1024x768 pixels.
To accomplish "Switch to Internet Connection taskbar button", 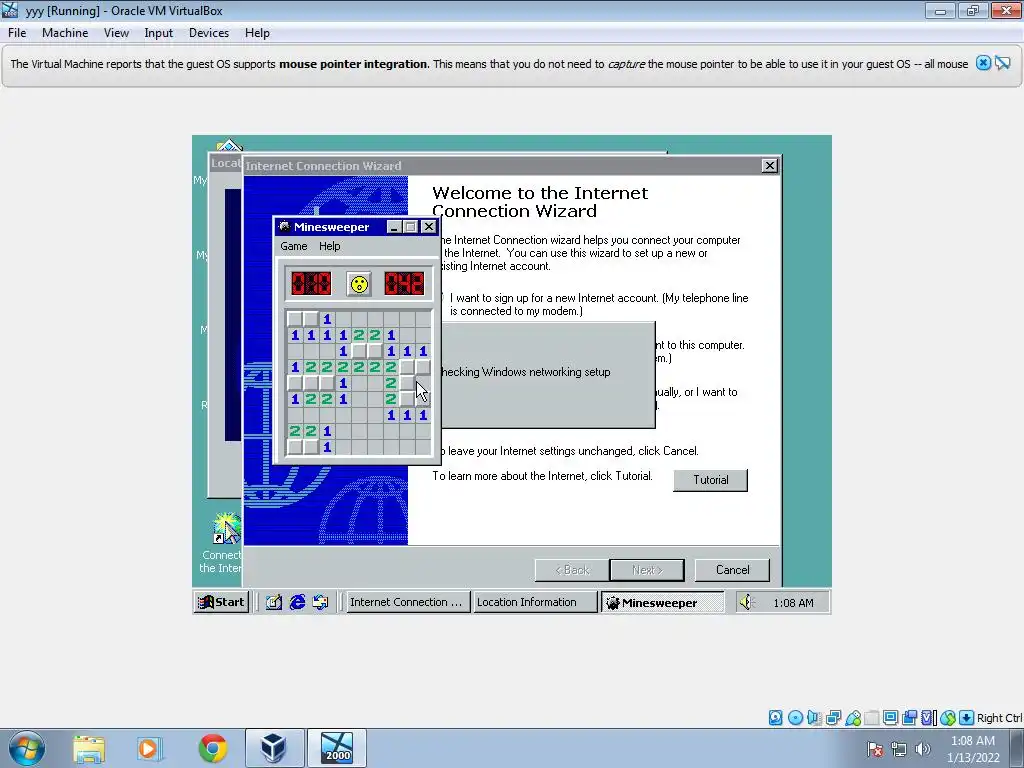I will tap(406, 602).
